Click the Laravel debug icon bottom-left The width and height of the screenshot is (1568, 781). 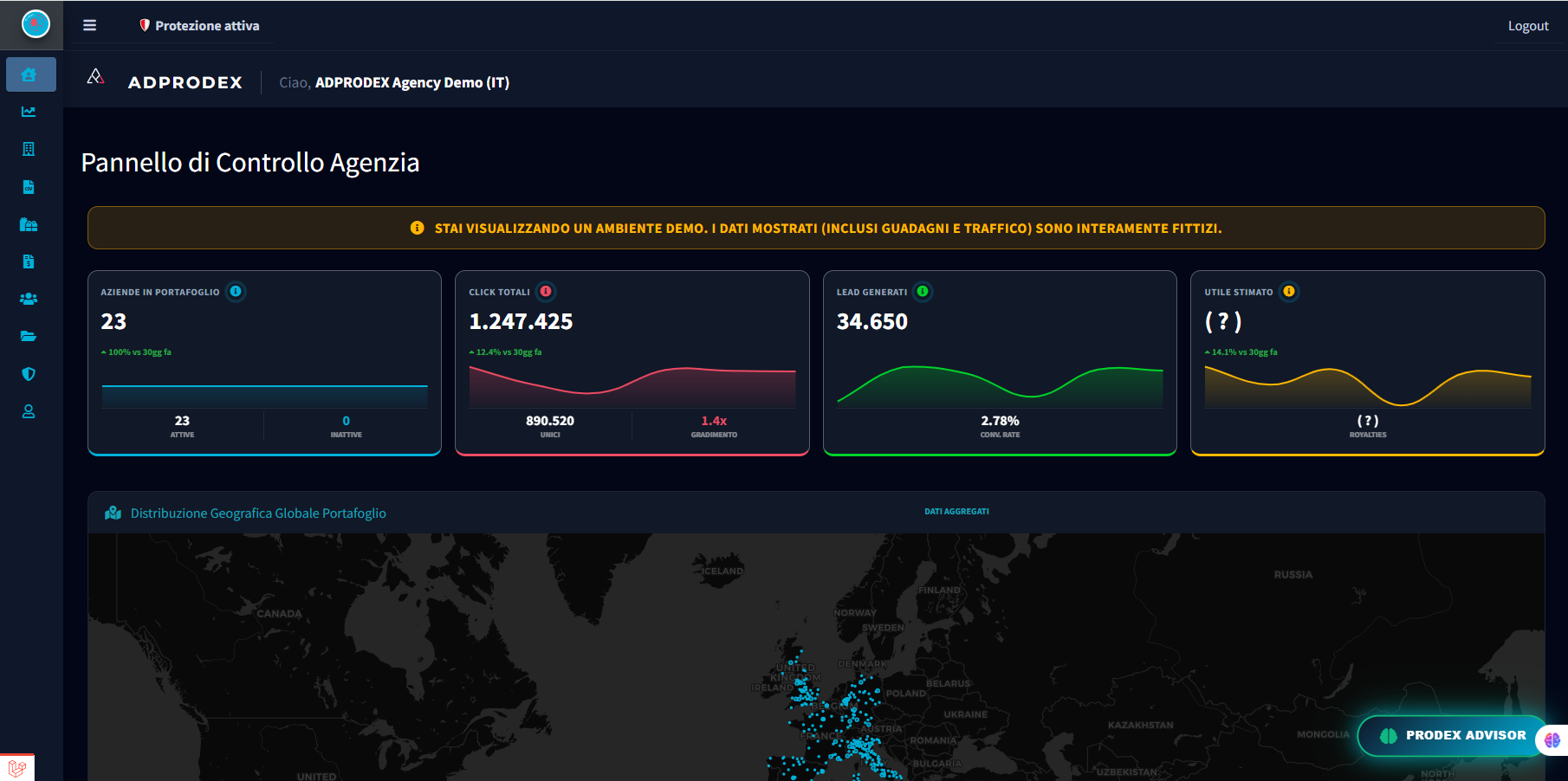pos(16,767)
